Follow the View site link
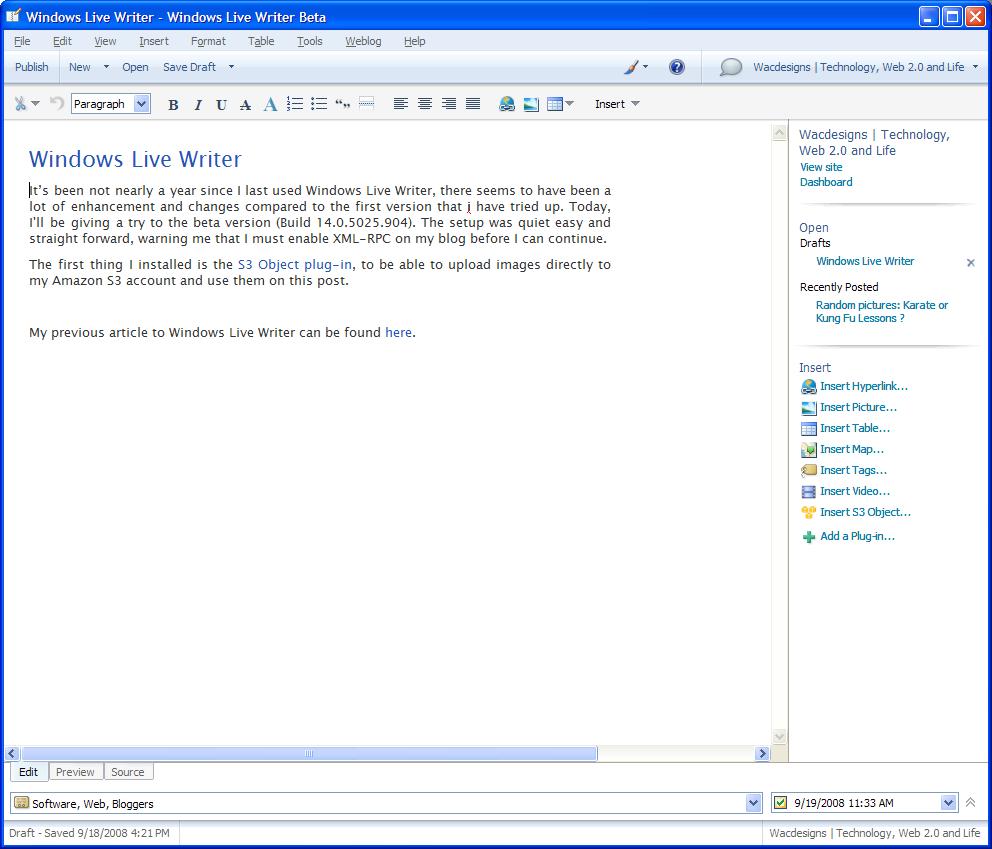Image resolution: width=992 pixels, height=849 pixels. [x=821, y=167]
